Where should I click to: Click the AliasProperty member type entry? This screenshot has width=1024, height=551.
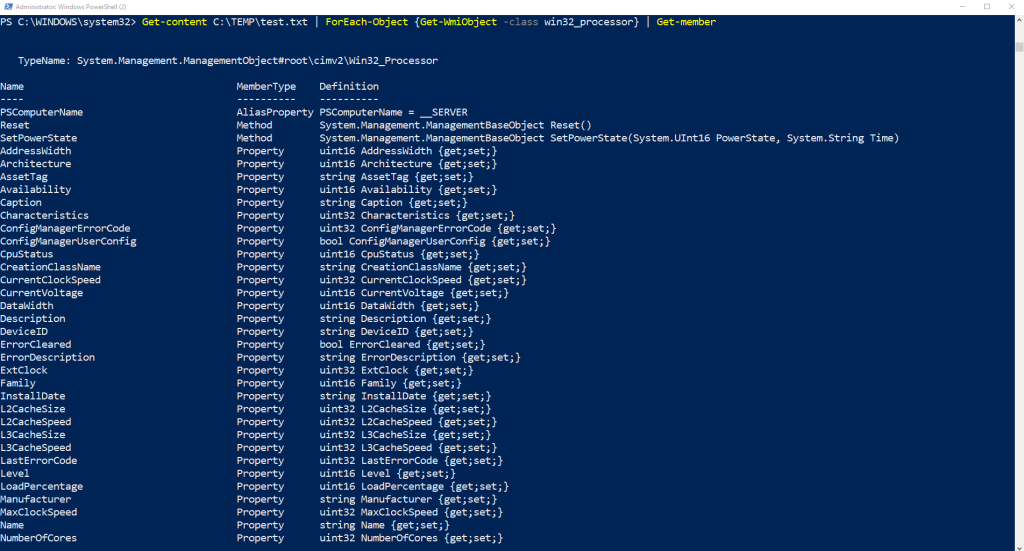pos(275,113)
